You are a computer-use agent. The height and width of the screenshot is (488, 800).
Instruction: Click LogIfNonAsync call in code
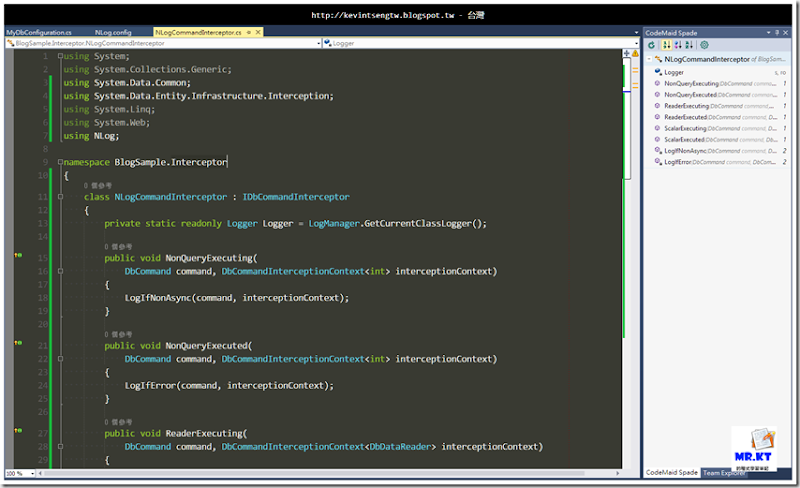(158, 298)
